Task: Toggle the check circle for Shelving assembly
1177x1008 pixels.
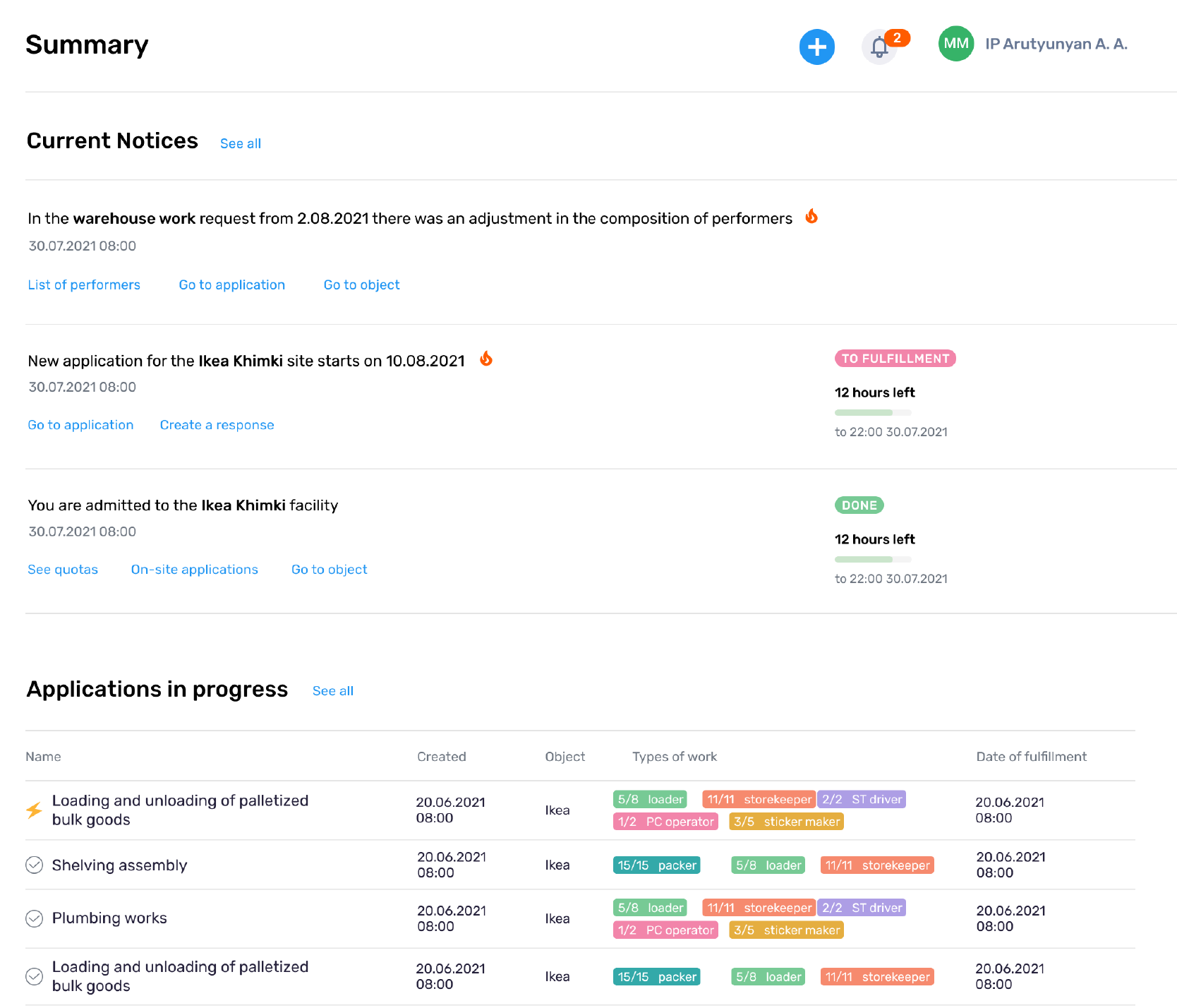Action: [x=34, y=865]
